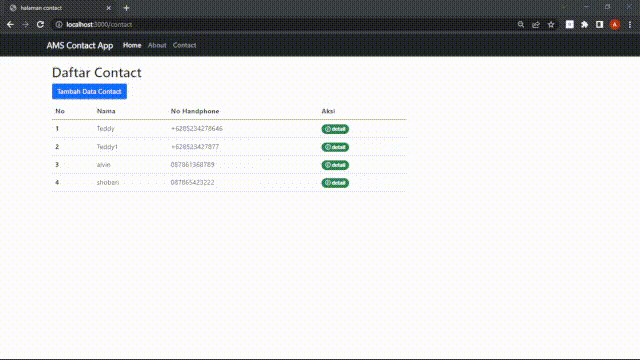Open the Chrome three-dot menu
Image resolution: width=640 pixels, height=360 pixels.
(630, 24)
